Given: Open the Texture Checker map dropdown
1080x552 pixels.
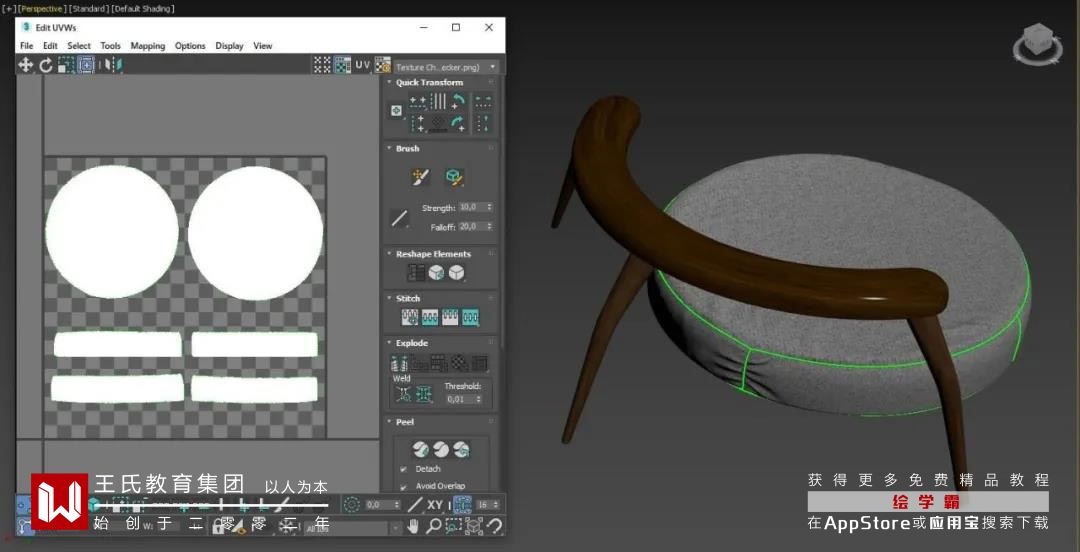Looking at the screenshot, I should tap(446, 67).
